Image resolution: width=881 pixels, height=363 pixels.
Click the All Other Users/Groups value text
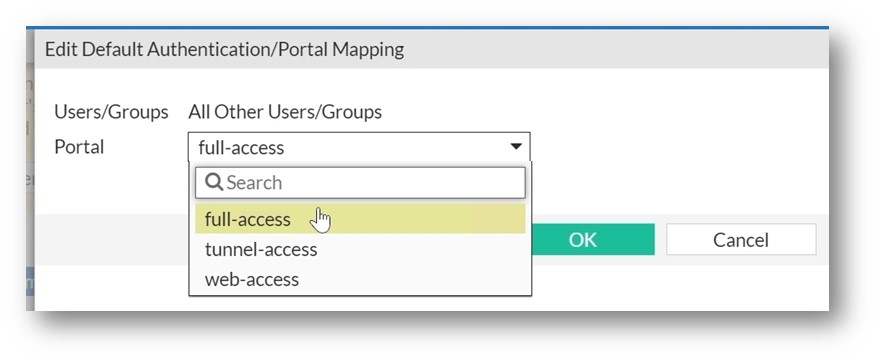click(x=285, y=112)
